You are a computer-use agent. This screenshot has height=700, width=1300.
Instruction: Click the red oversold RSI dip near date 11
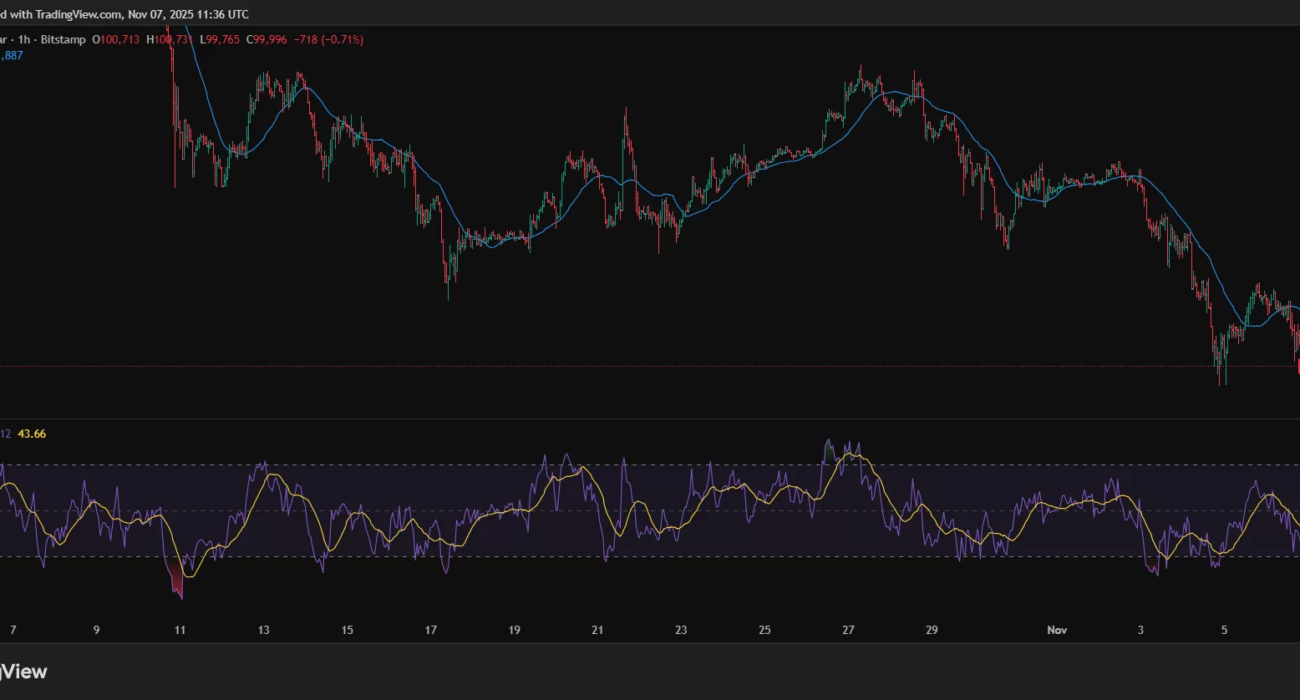(178, 583)
